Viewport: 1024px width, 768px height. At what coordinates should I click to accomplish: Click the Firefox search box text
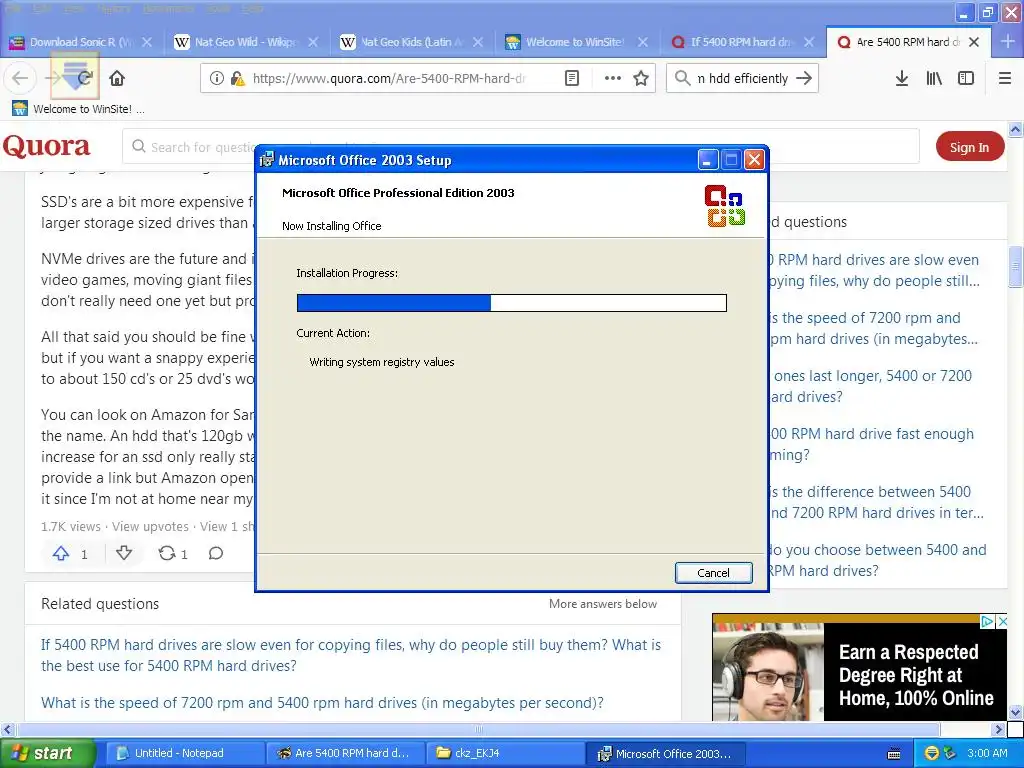743,78
